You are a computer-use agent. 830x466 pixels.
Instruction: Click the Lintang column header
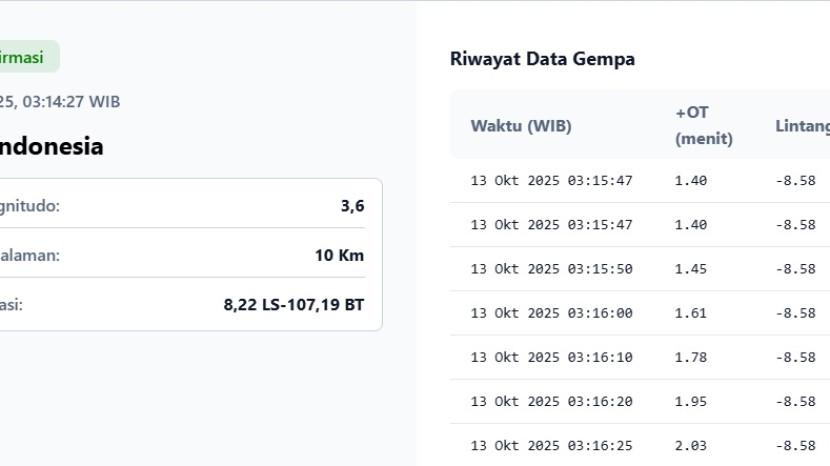pyautogui.click(x=802, y=126)
